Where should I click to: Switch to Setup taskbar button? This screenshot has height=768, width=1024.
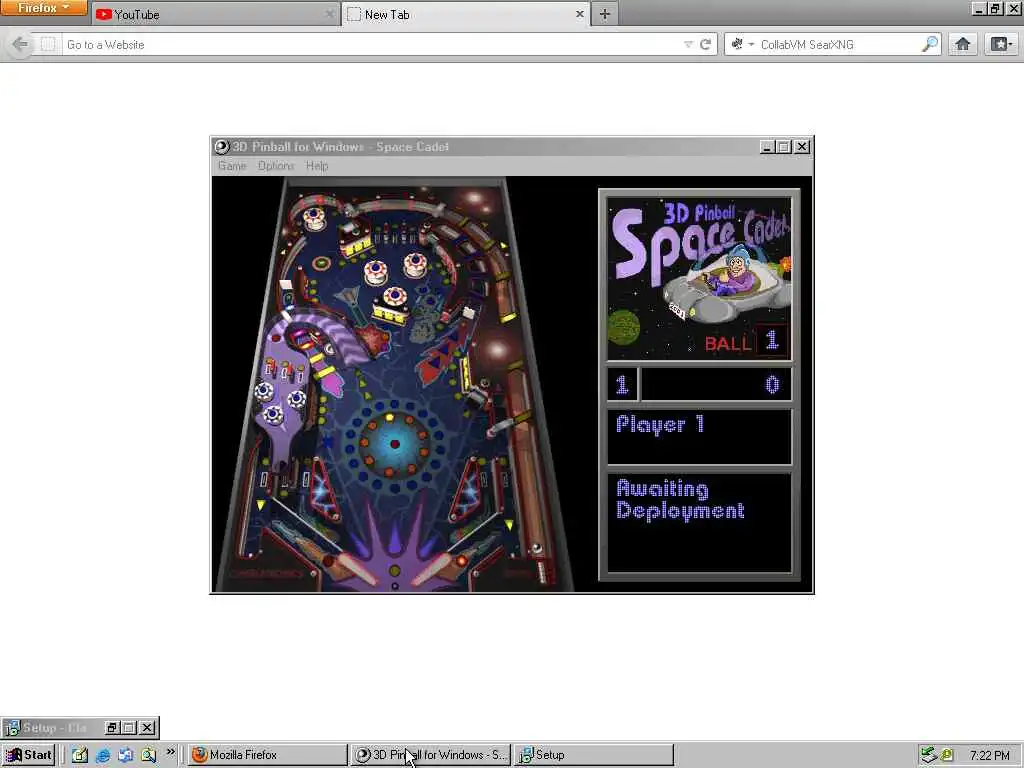(594, 755)
